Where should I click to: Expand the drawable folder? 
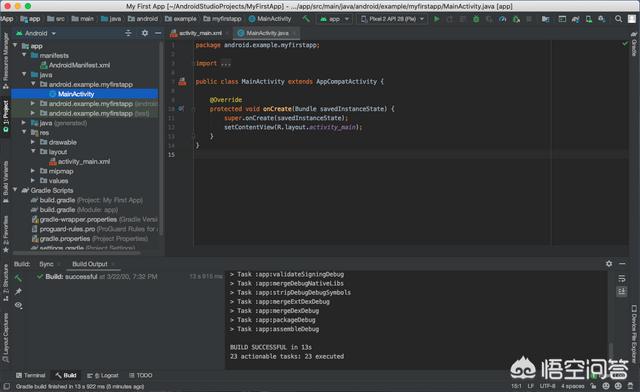click(33, 142)
